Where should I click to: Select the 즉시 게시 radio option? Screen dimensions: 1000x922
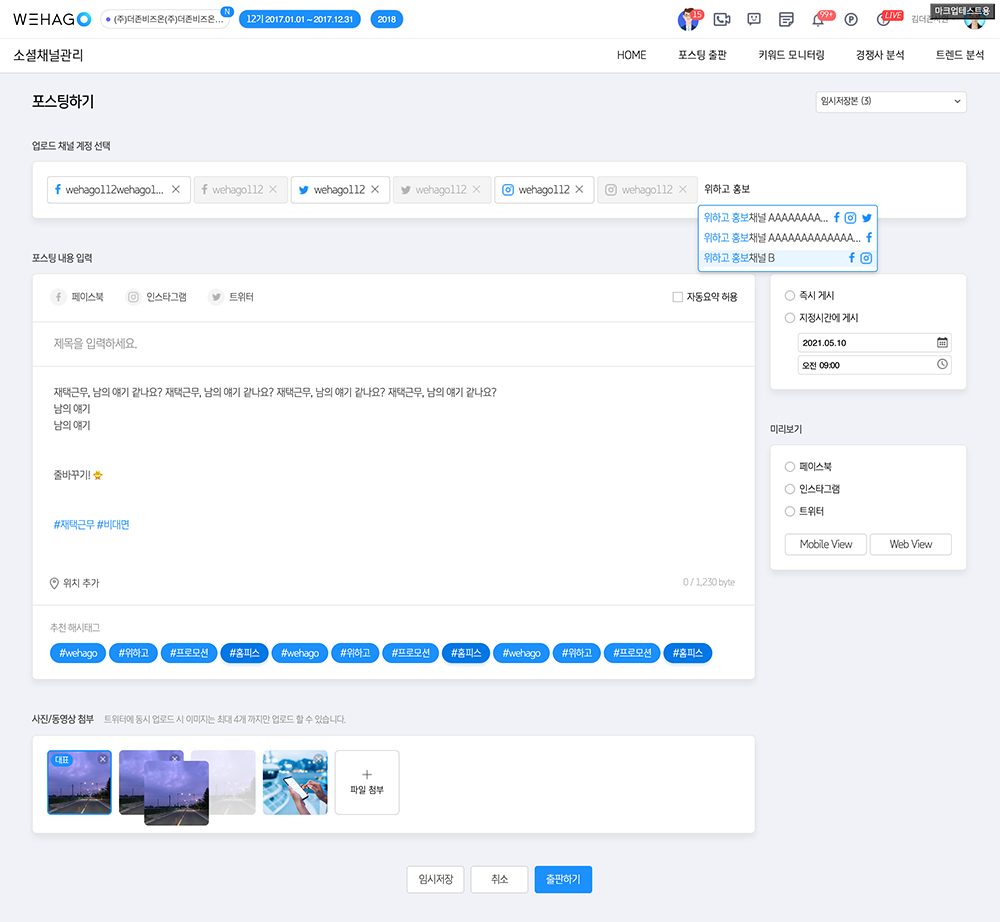(790, 296)
